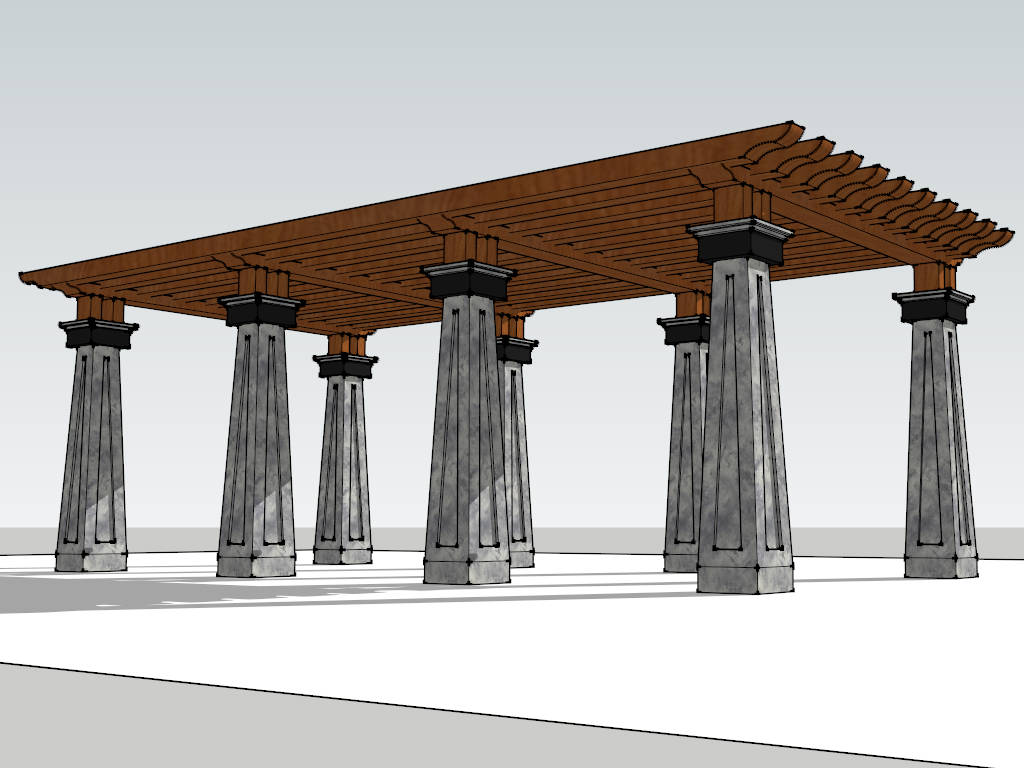
Task: Click the black capital of the center front column
Action: [468, 280]
